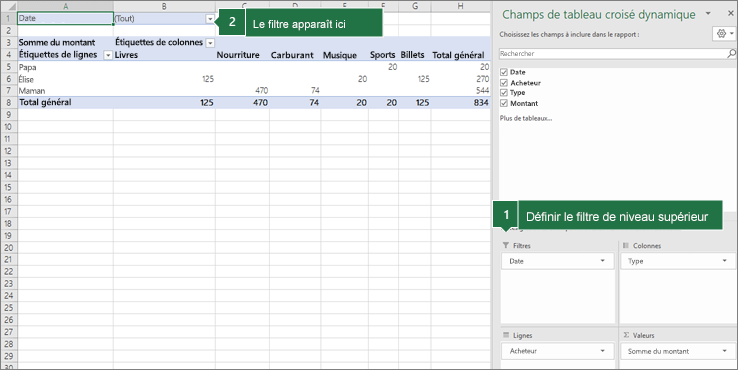Click the Filtres area filter icon
The image size is (738, 370).
tap(505, 245)
